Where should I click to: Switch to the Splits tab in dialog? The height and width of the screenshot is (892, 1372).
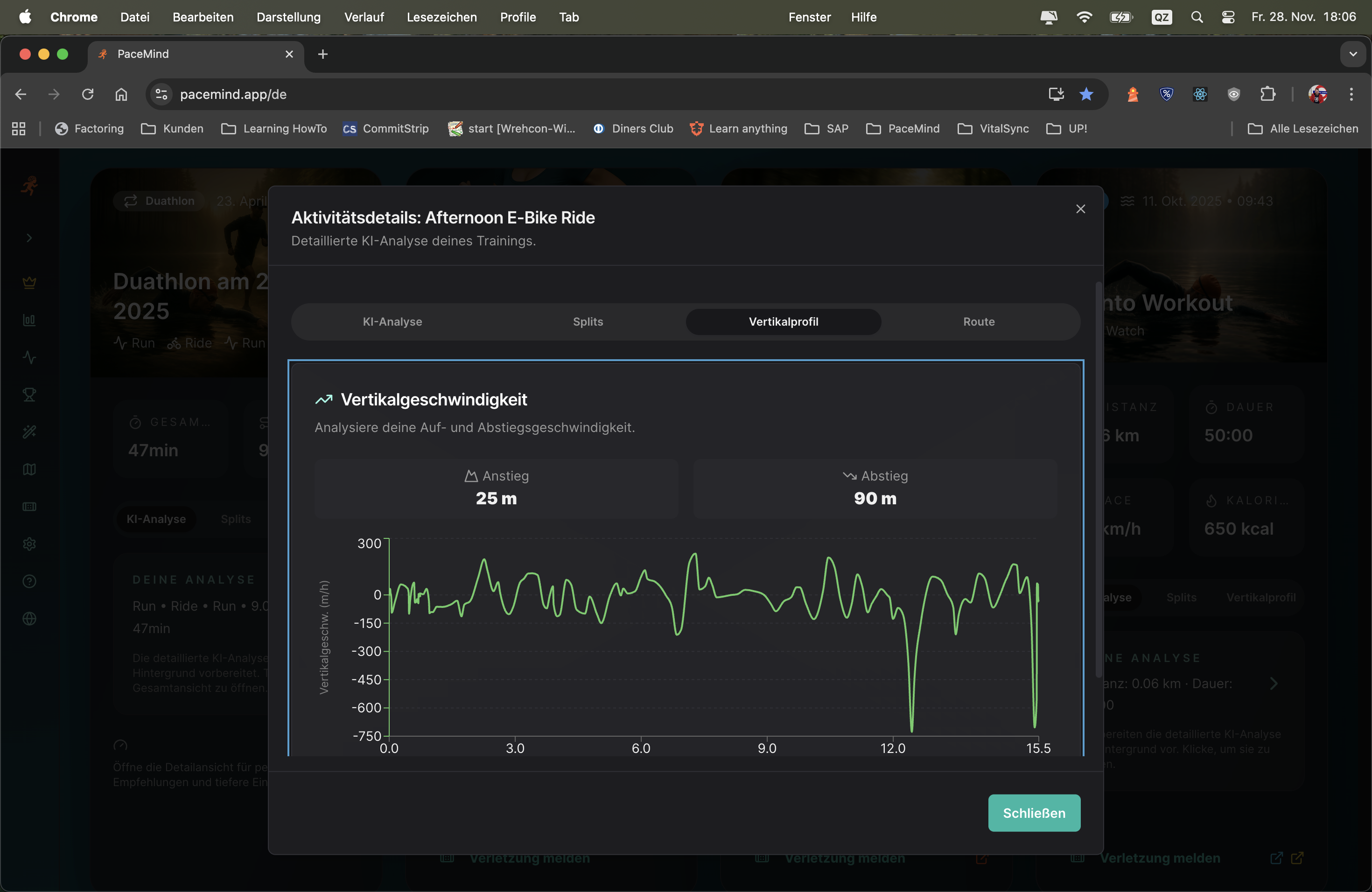(x=588, y=321)
